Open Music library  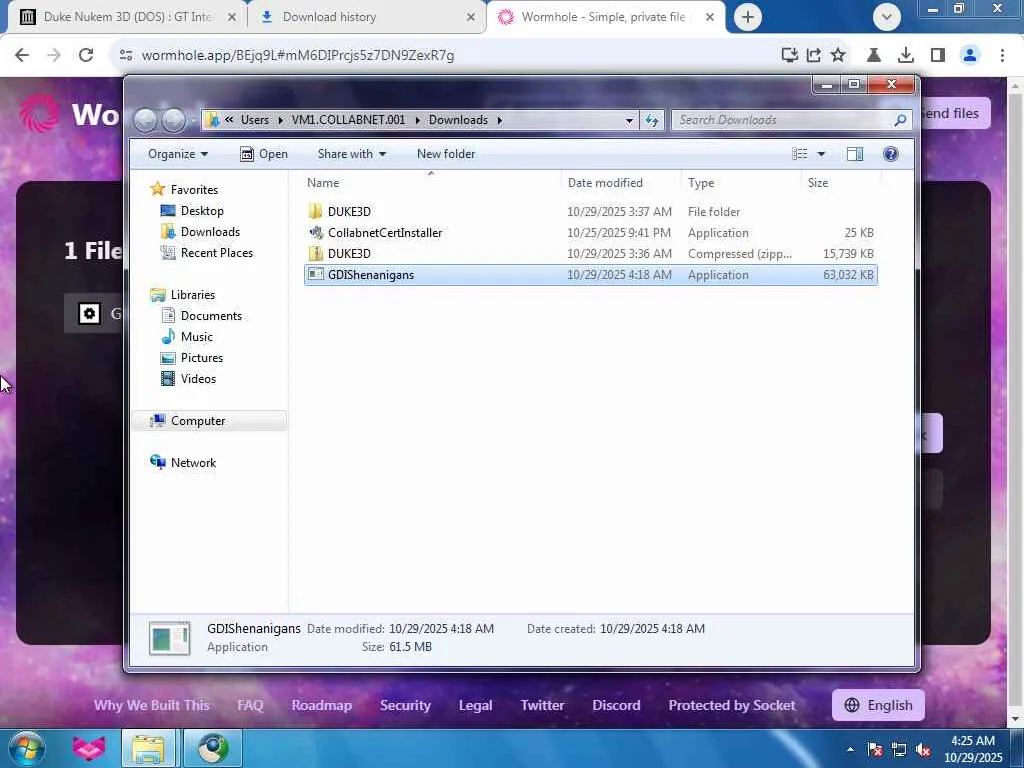tap(197, 336)
